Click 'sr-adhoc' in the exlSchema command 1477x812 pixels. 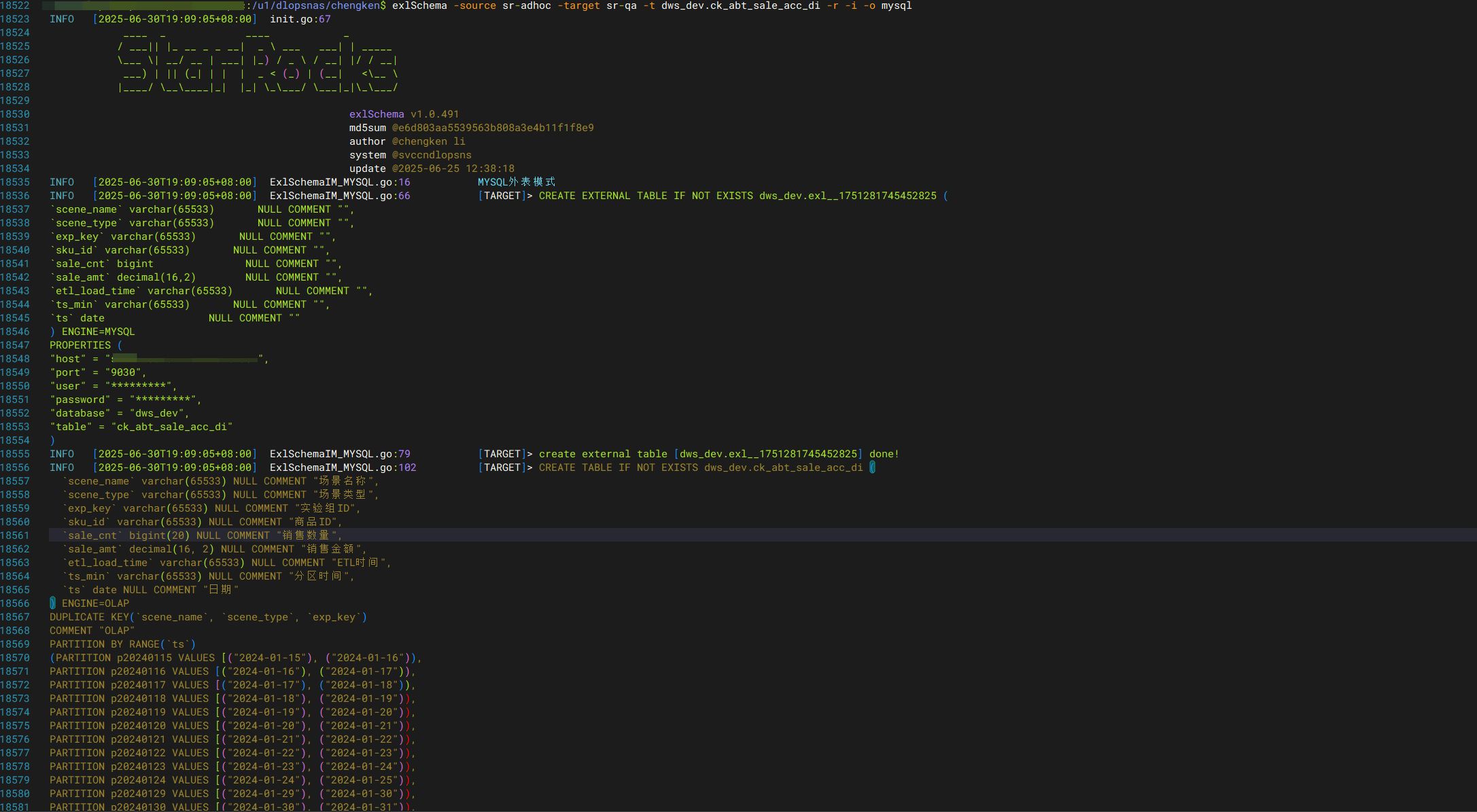pos(527,5)
